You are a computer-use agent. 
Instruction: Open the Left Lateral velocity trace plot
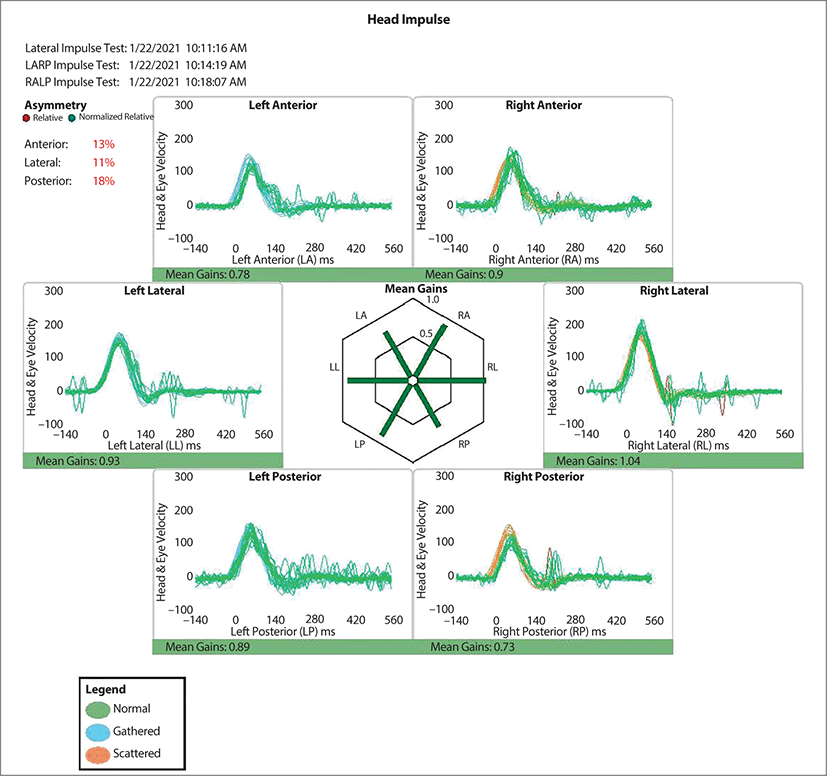point(153,368)
